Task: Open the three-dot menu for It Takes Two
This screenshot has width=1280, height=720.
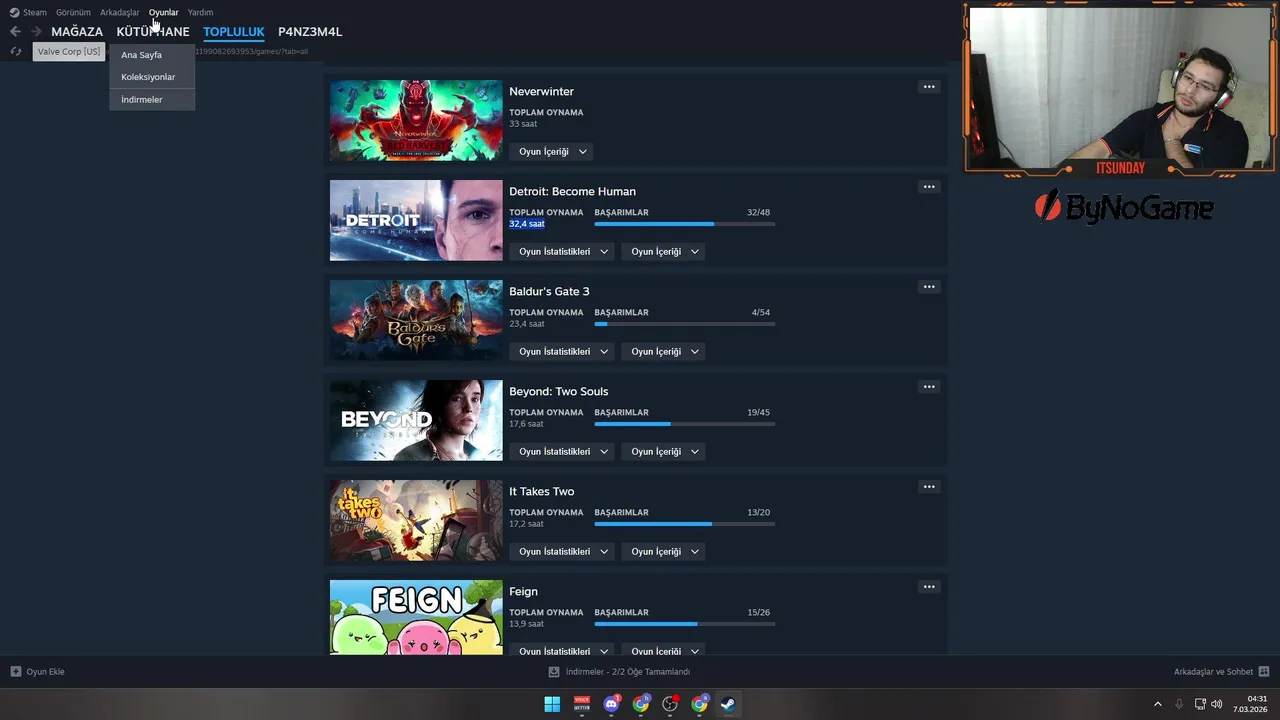Action: coord(929,487)
